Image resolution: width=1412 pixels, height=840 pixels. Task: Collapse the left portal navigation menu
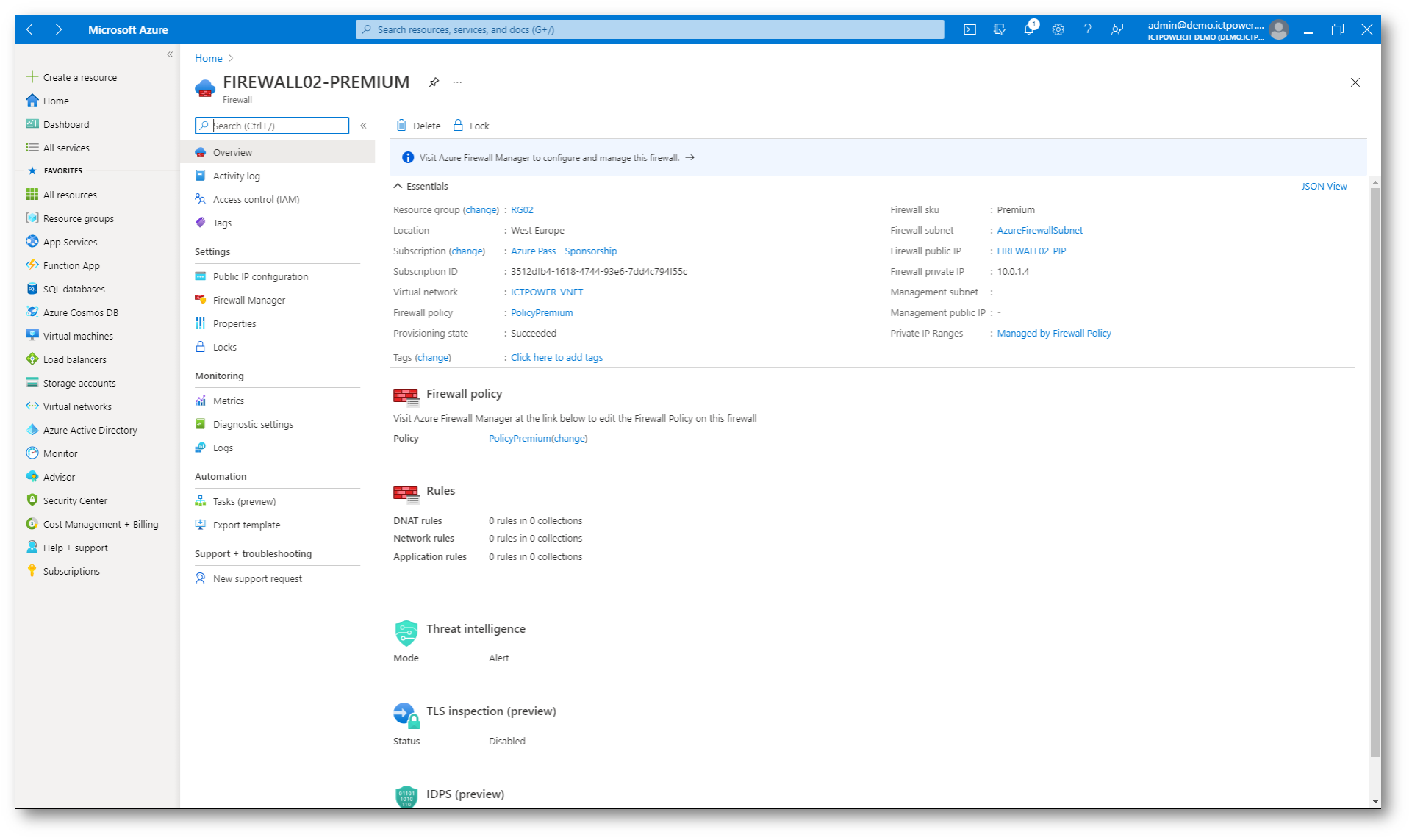coord(170,54)
